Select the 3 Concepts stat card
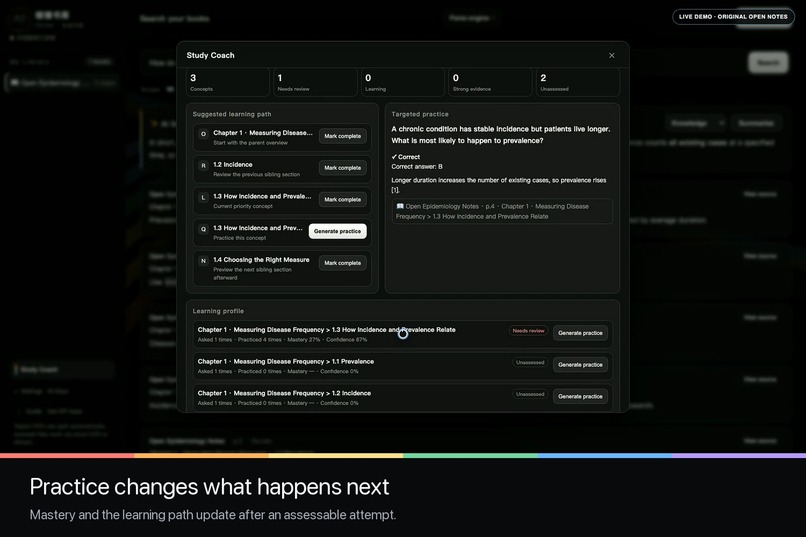806x537 pixels. 228,82
